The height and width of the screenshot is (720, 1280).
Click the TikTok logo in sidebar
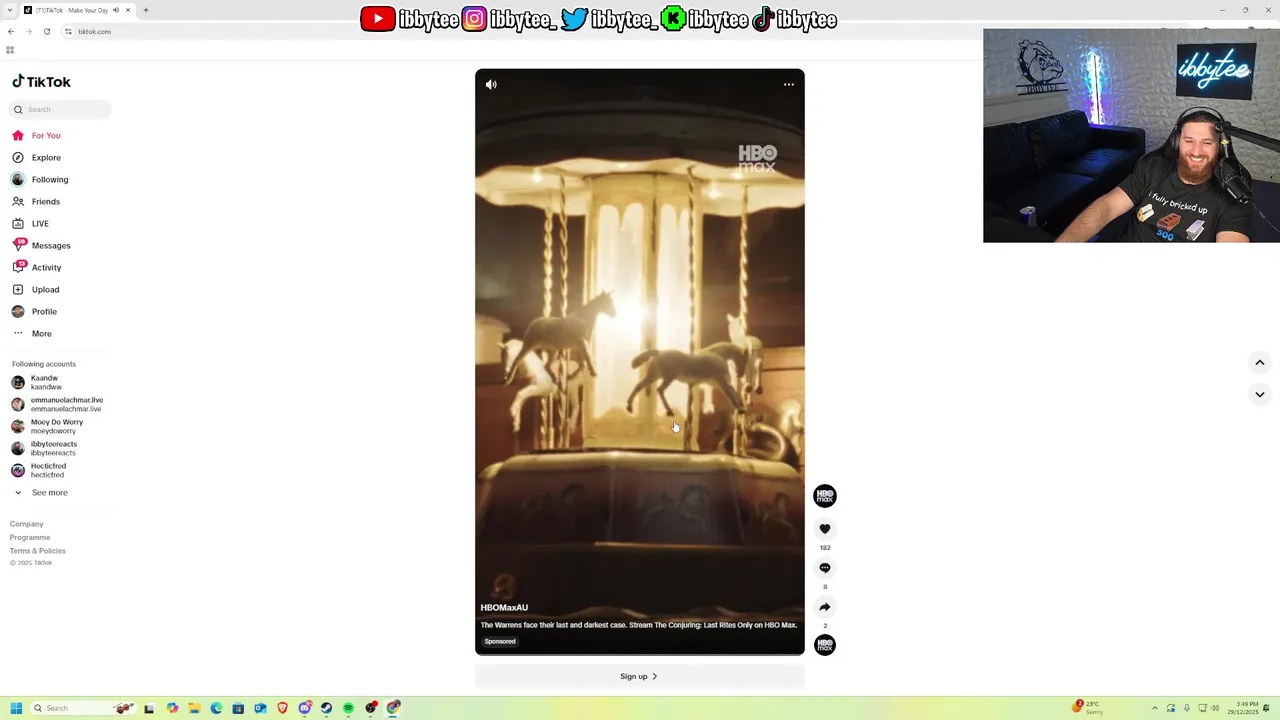41,82
